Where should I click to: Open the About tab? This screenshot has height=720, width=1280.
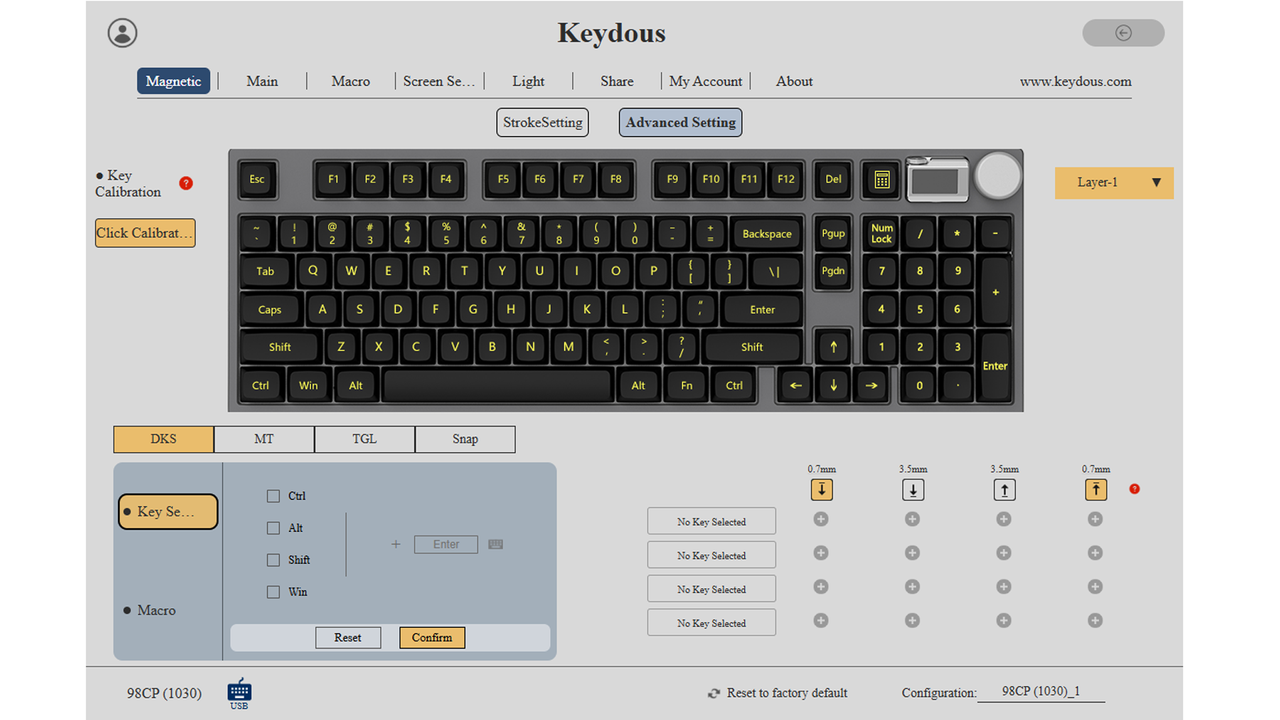coord(794,81)
